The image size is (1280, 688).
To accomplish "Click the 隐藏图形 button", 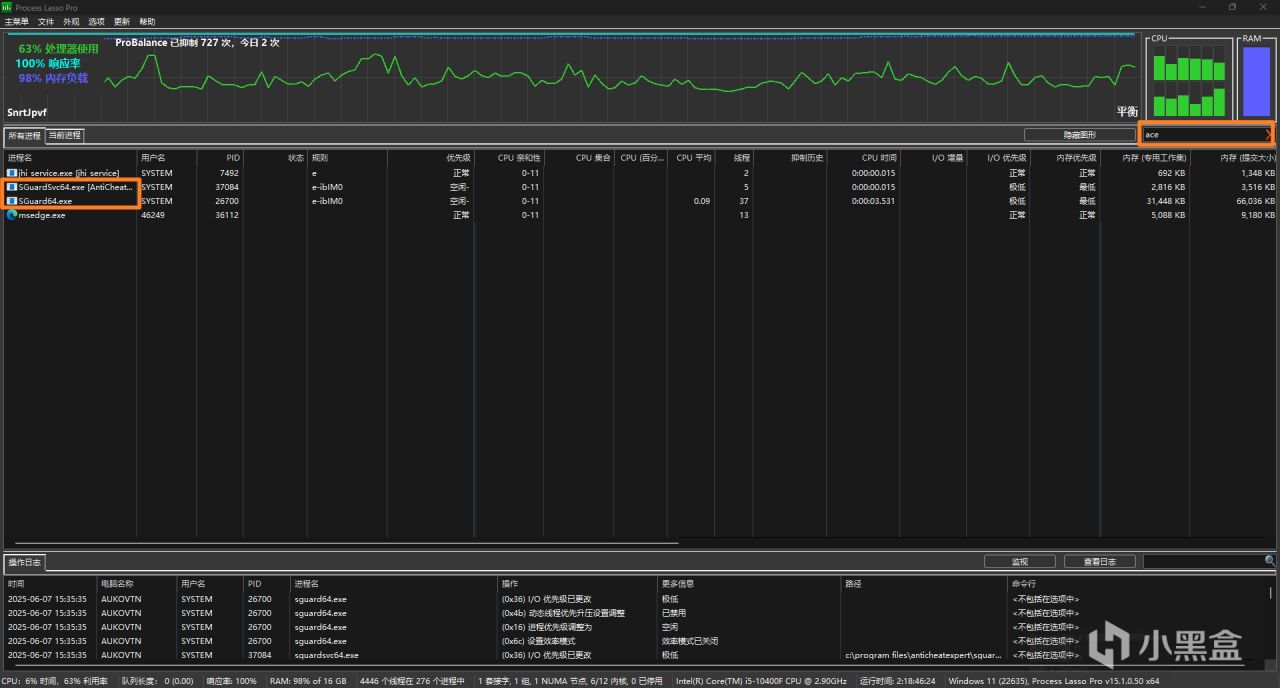I will [x=1079, y=135].
